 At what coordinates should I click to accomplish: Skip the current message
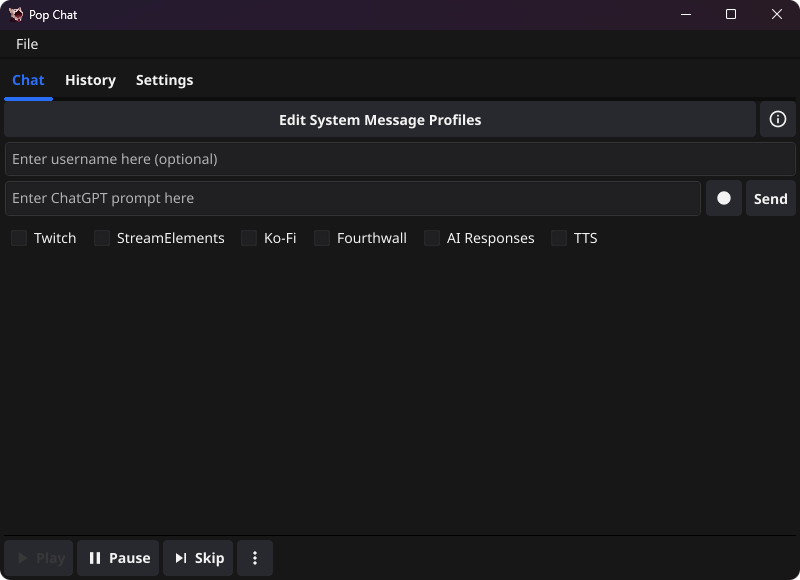[x=197, y=558]
